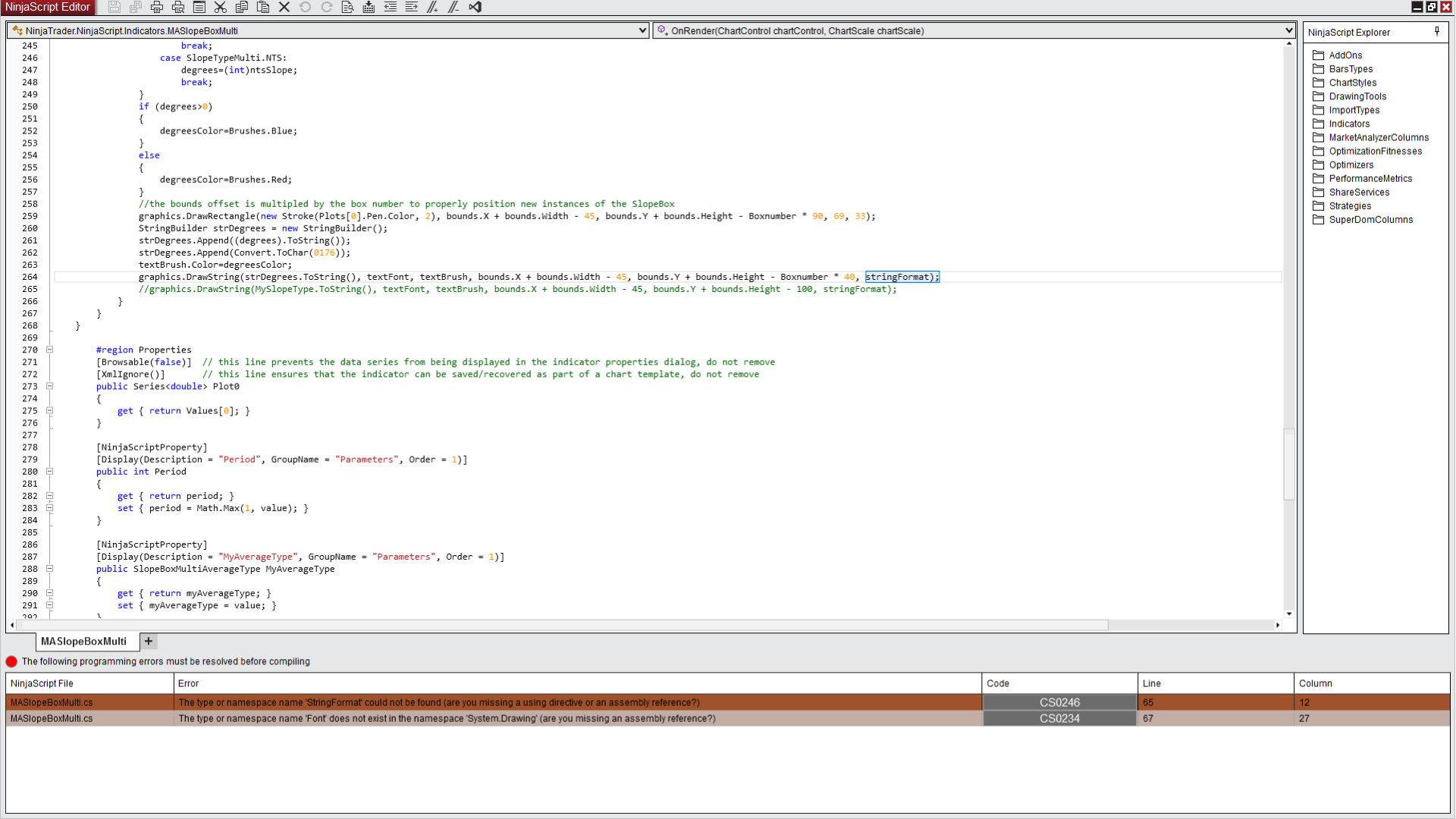Save the current script
This screenshot has width=1456, height=819.
coord(115,7)
